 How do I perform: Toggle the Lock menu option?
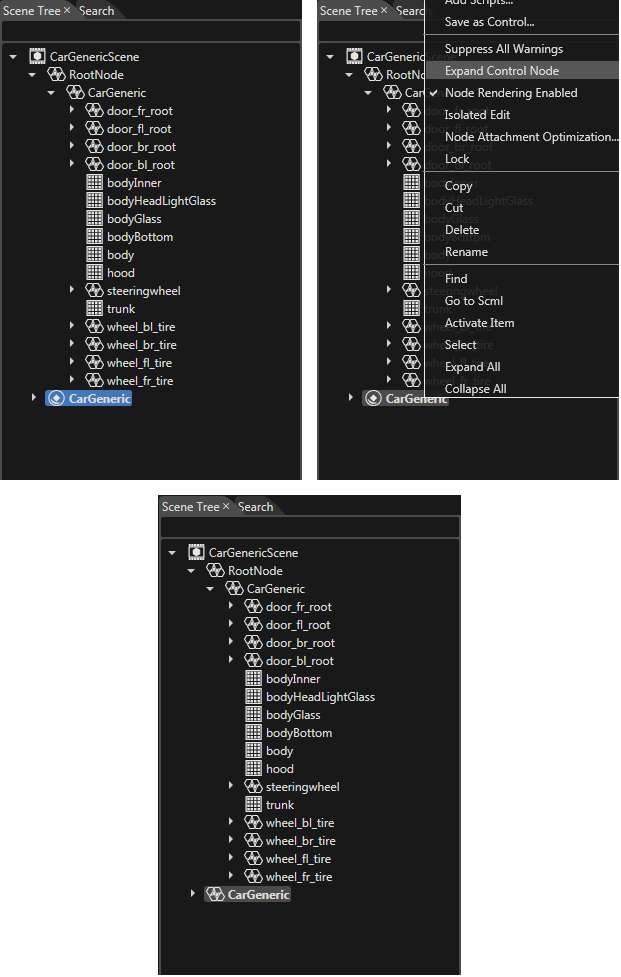coord(457,159)
